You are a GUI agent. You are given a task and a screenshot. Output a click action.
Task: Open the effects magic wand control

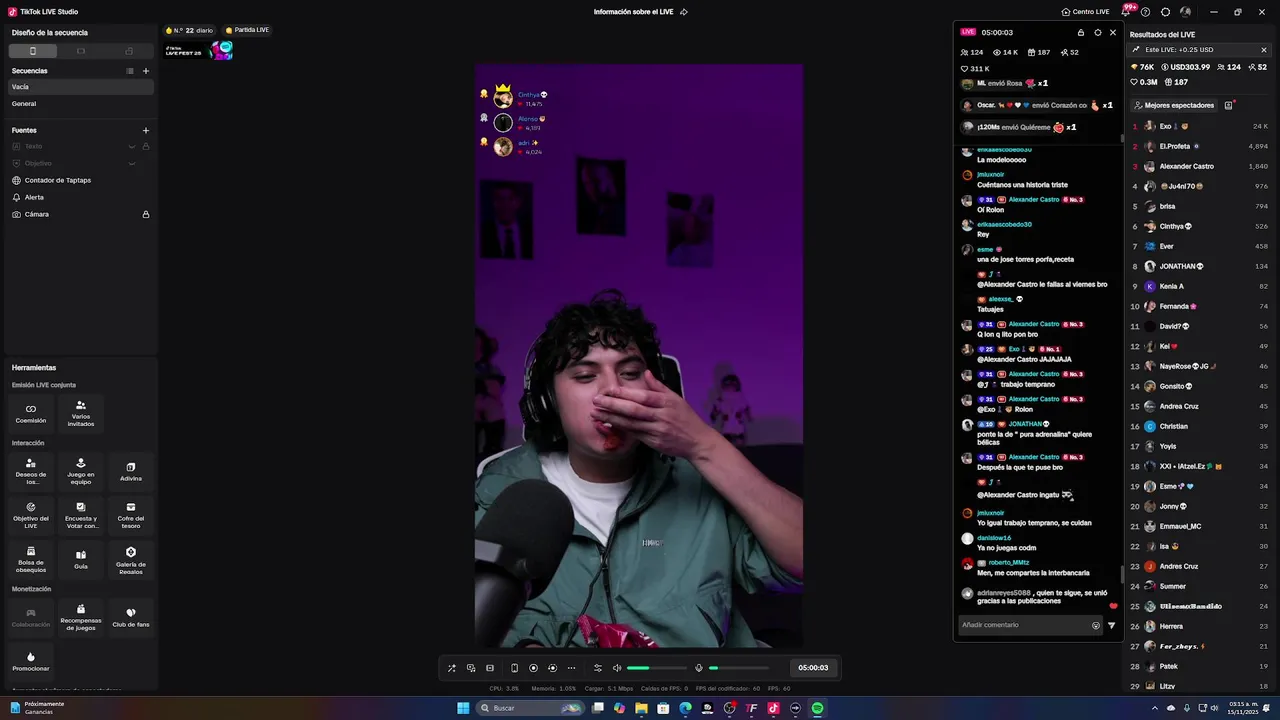(451, 668)
